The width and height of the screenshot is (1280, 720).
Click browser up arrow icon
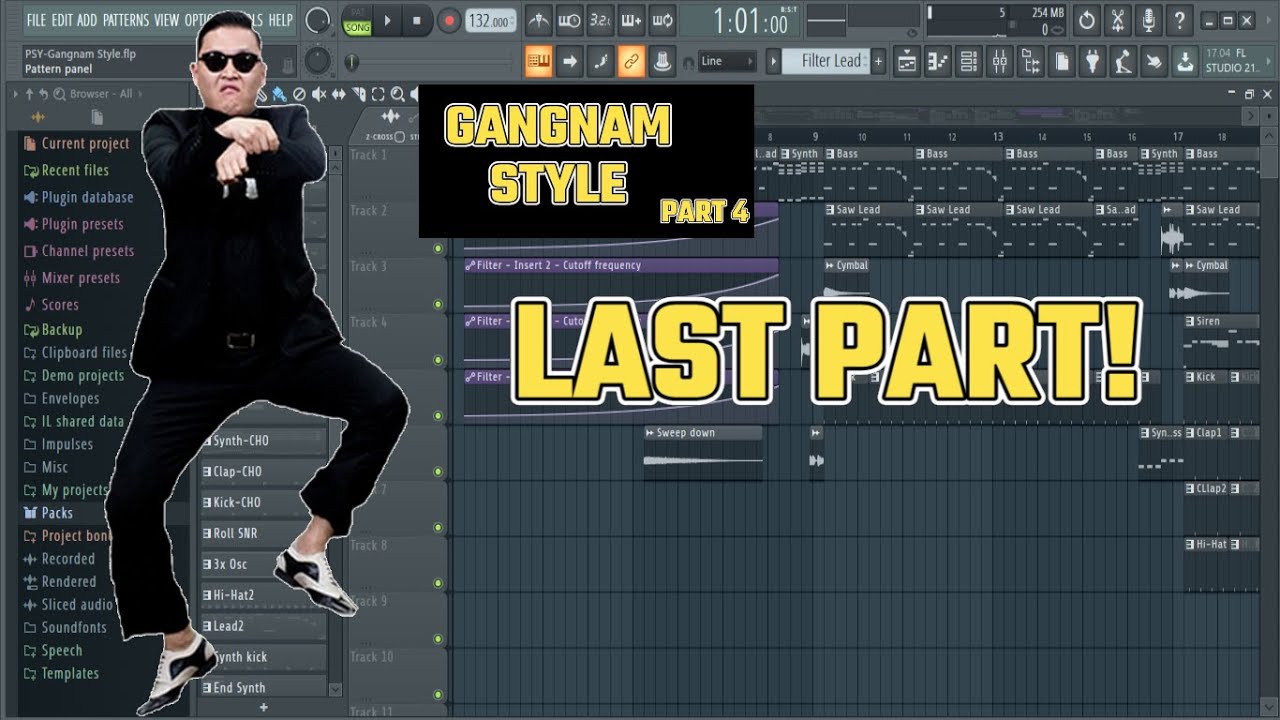pos(30,94)
